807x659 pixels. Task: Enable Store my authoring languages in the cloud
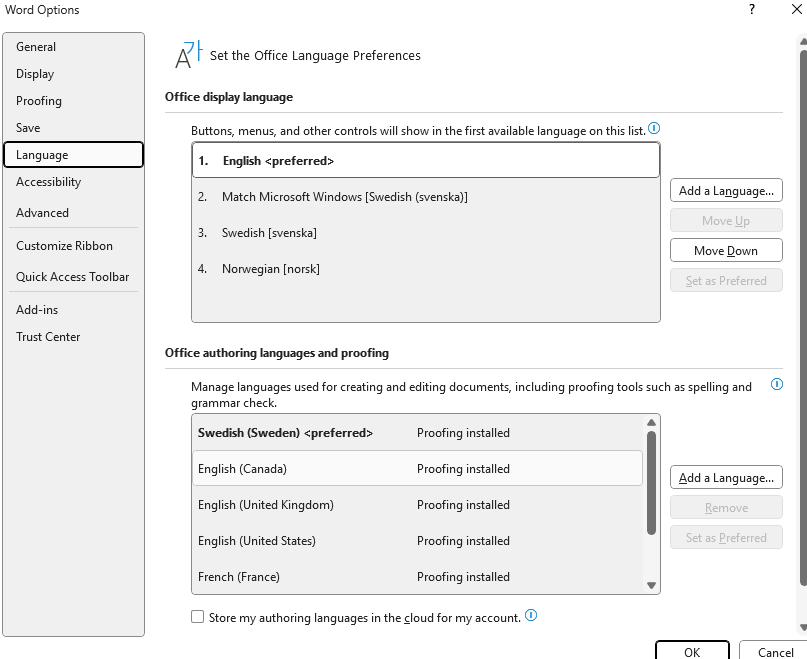[x=198, y=617]
